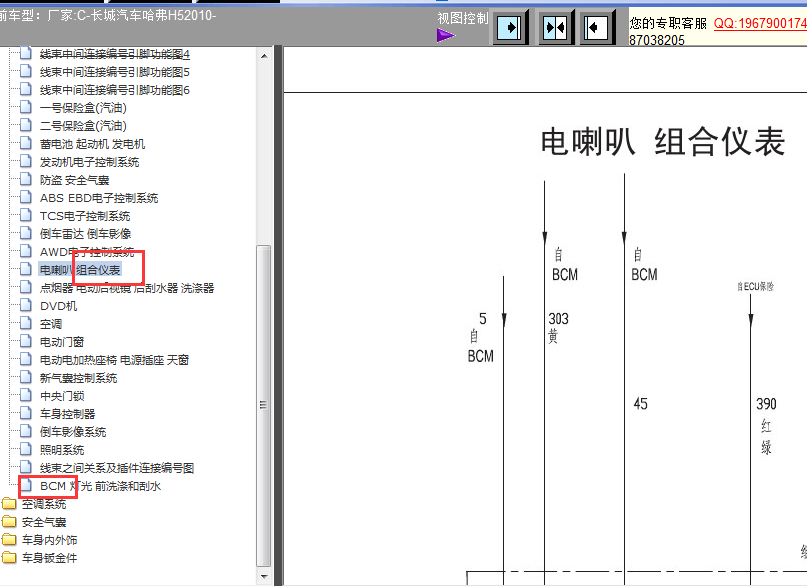
Task: Open ABS EBD电子控制系统 diagram
Action: click(x=99, y=198)
